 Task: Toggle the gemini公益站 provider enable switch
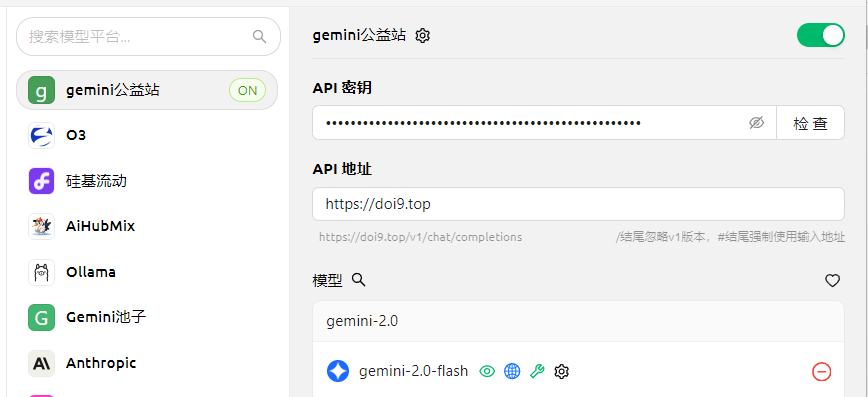click(820, 35)
